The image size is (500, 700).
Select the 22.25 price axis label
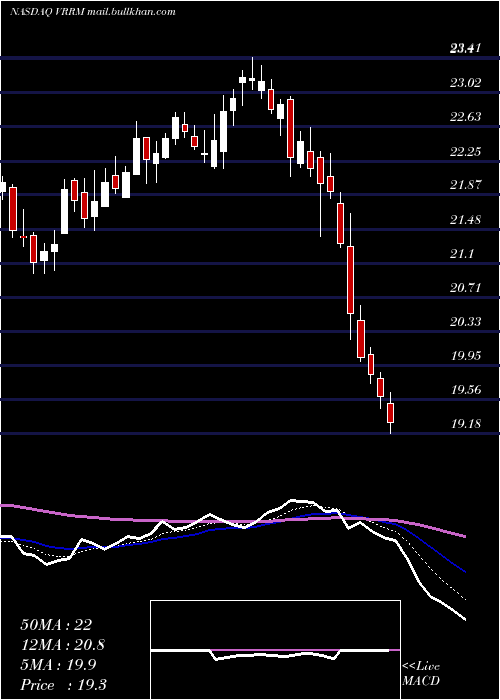tap(465, 151)
